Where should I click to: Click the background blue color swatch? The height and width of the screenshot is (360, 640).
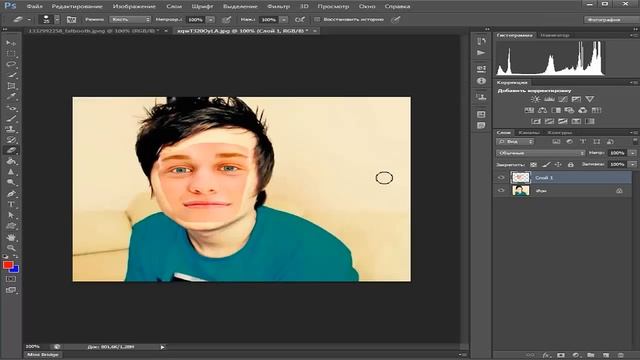[15, 269]
